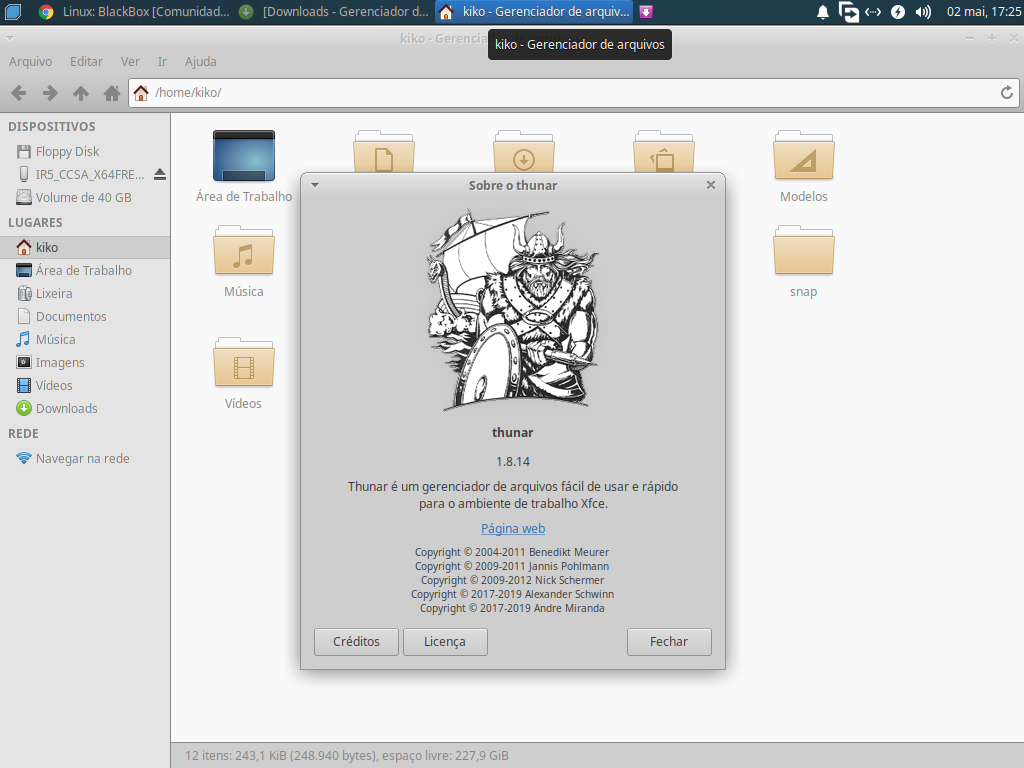Close the Sobre o thunar dialog
1024x768 pixels.
coord(711,185)
